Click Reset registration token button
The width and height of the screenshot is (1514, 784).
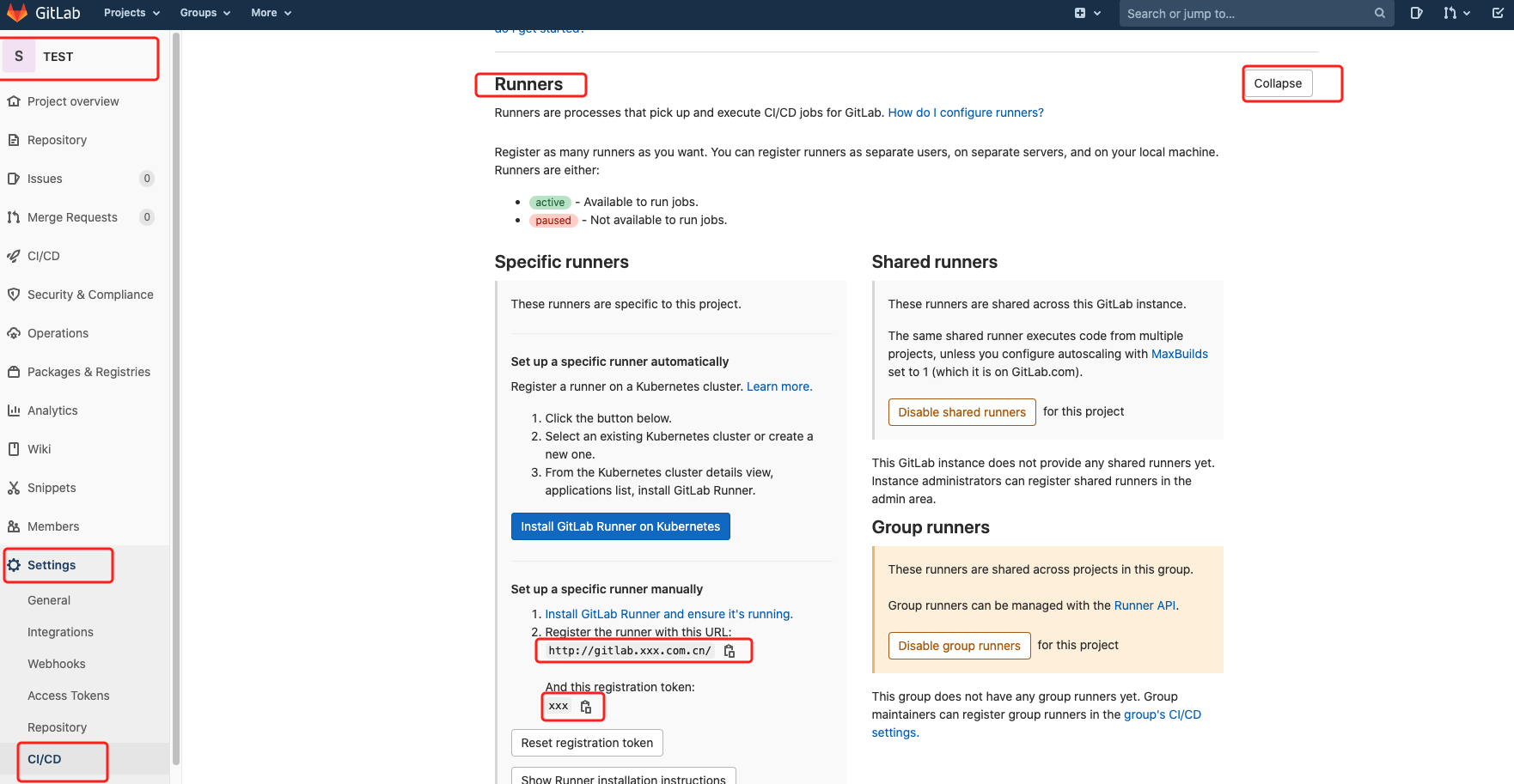(587, 743)
